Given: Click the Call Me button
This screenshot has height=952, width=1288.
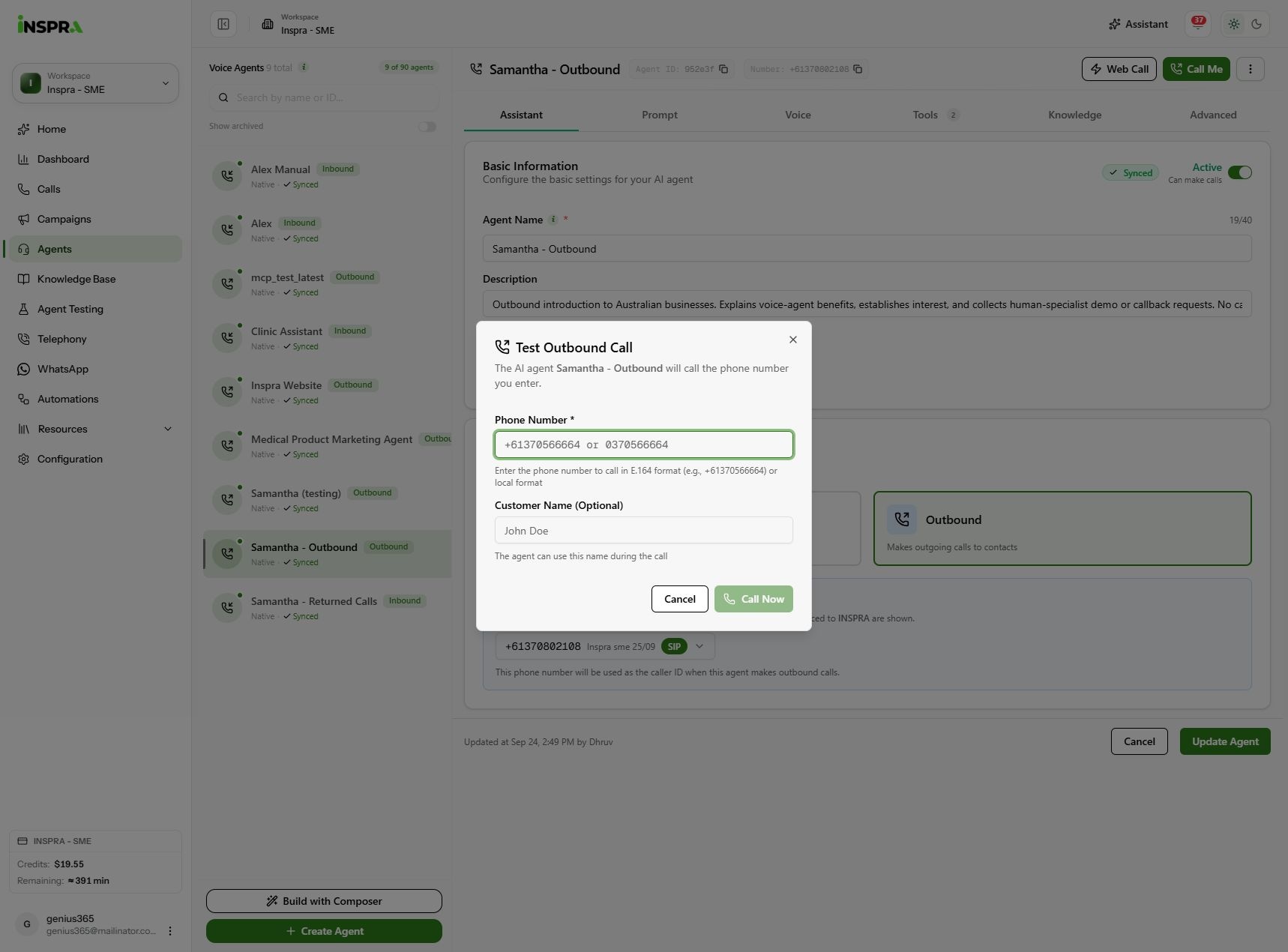Looking at the screenshot, I should pos(1197,69).
